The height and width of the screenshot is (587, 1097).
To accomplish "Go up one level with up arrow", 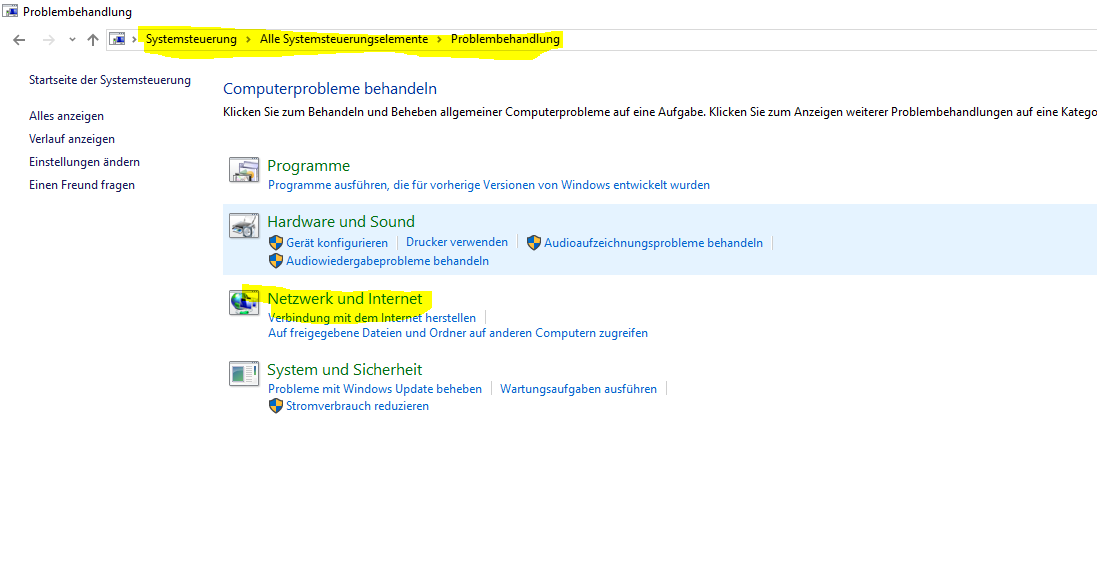I will (92, 40).
